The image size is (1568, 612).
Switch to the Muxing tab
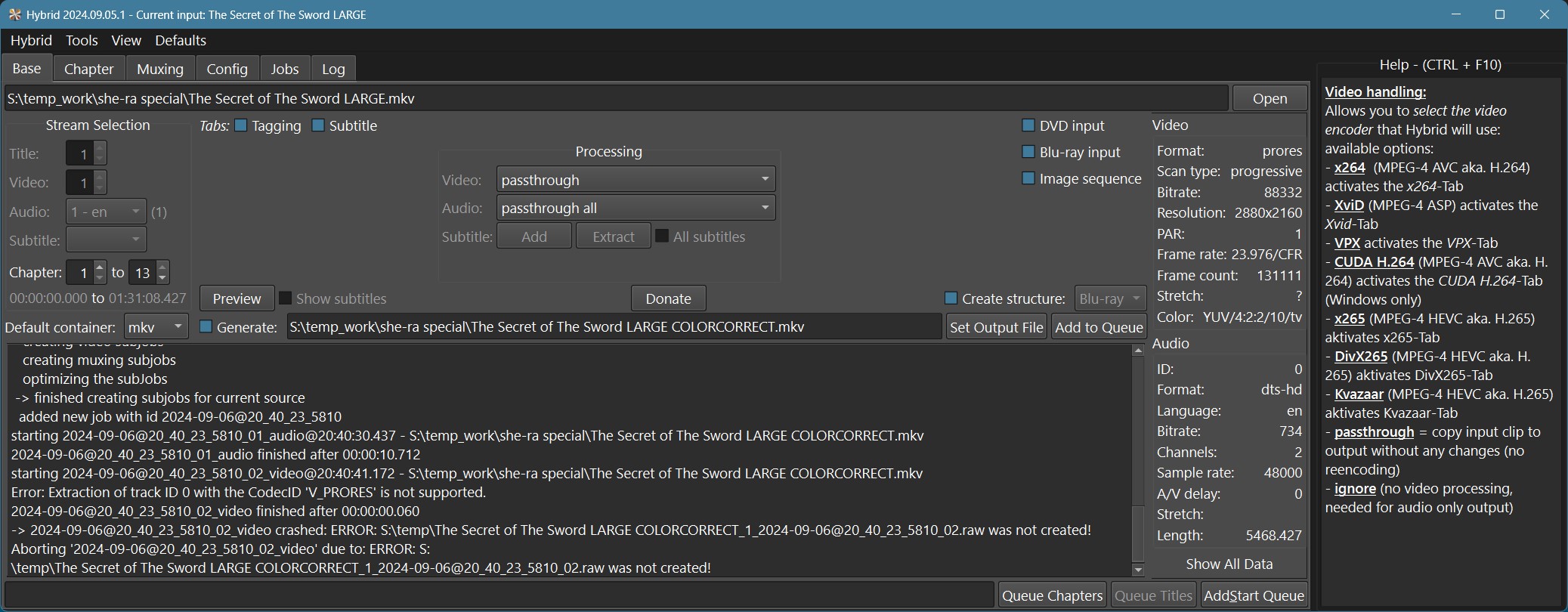point(160,69)
